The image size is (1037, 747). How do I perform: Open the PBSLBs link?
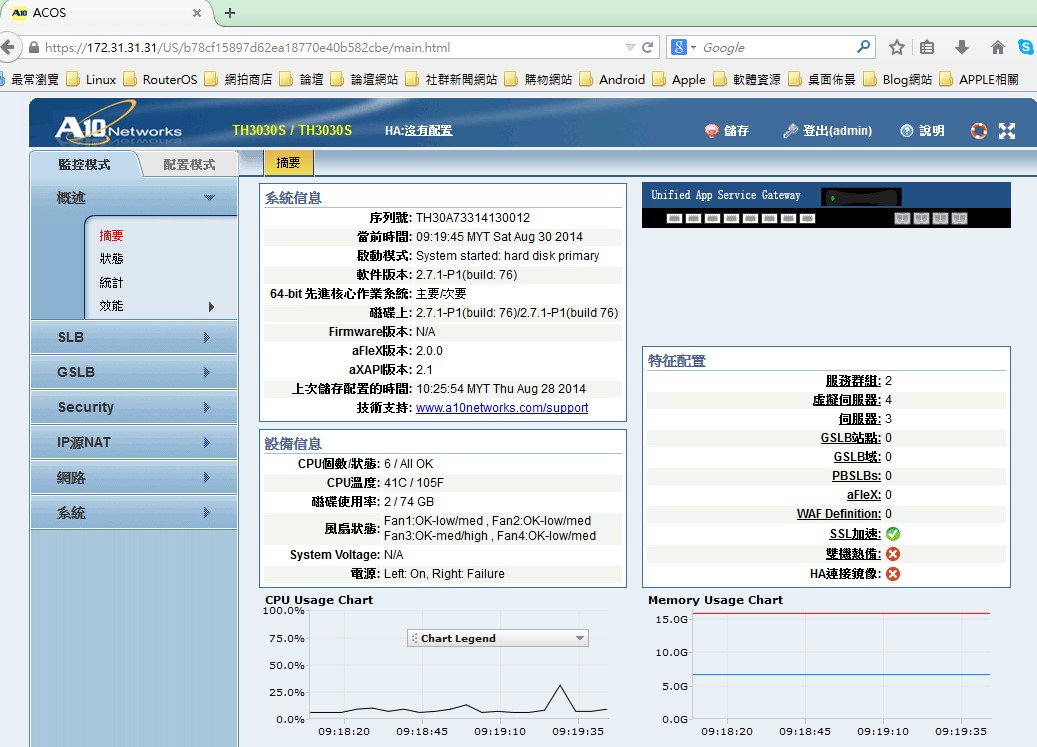[x=856, y=476]
